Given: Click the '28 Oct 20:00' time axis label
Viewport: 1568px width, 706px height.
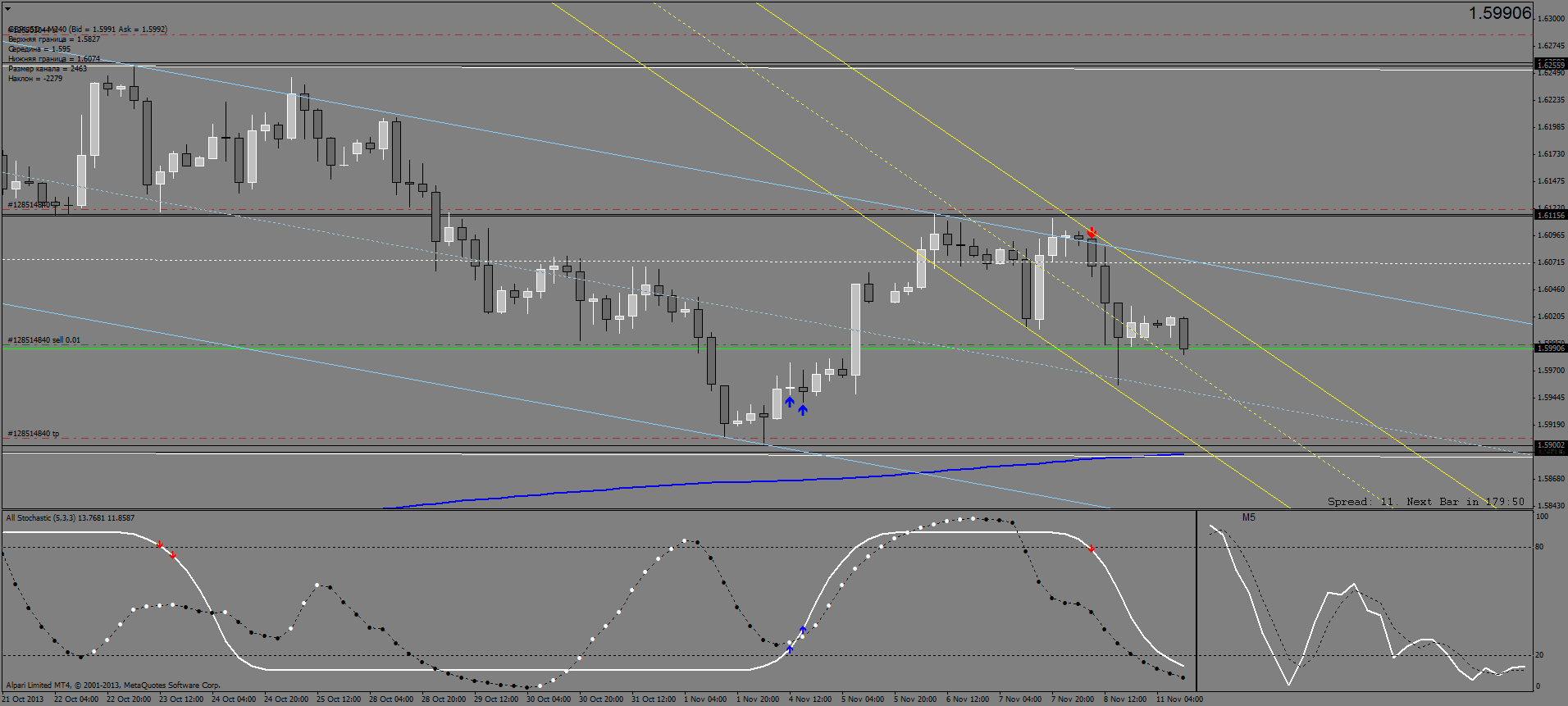Looking at the screenshot, I should (444, 699).
